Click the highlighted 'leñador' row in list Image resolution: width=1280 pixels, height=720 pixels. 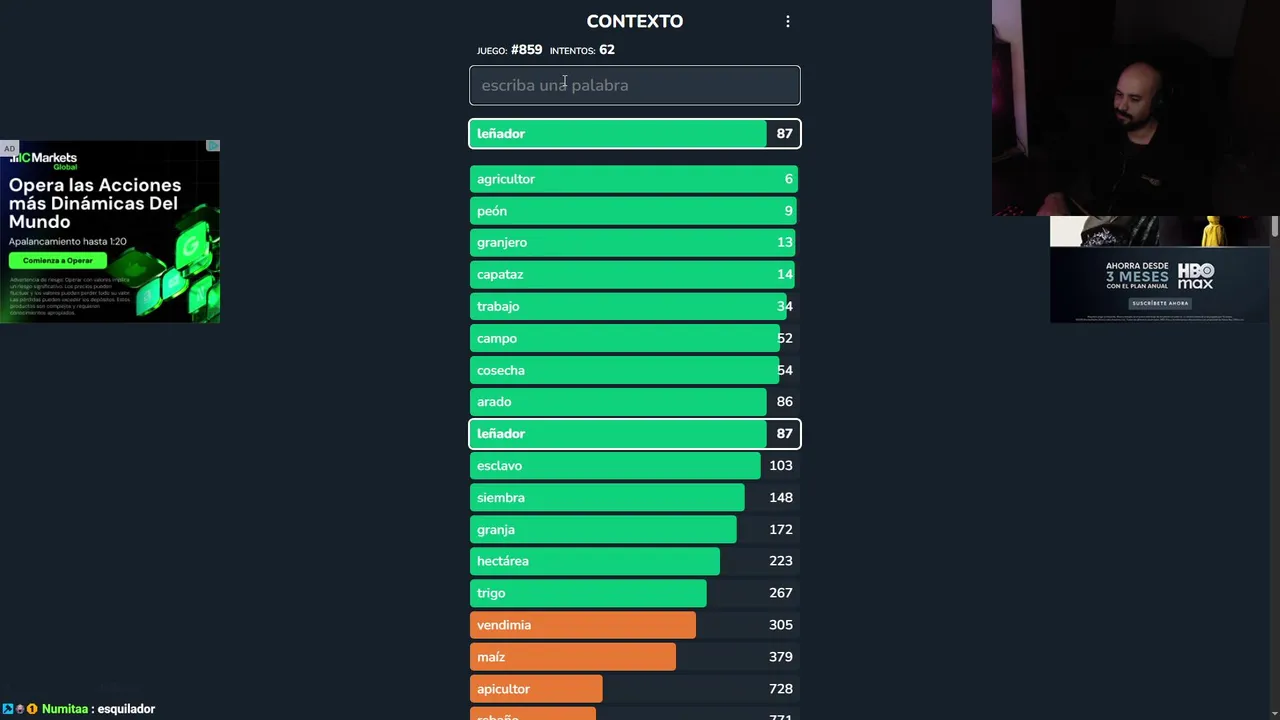coord(635,434)
